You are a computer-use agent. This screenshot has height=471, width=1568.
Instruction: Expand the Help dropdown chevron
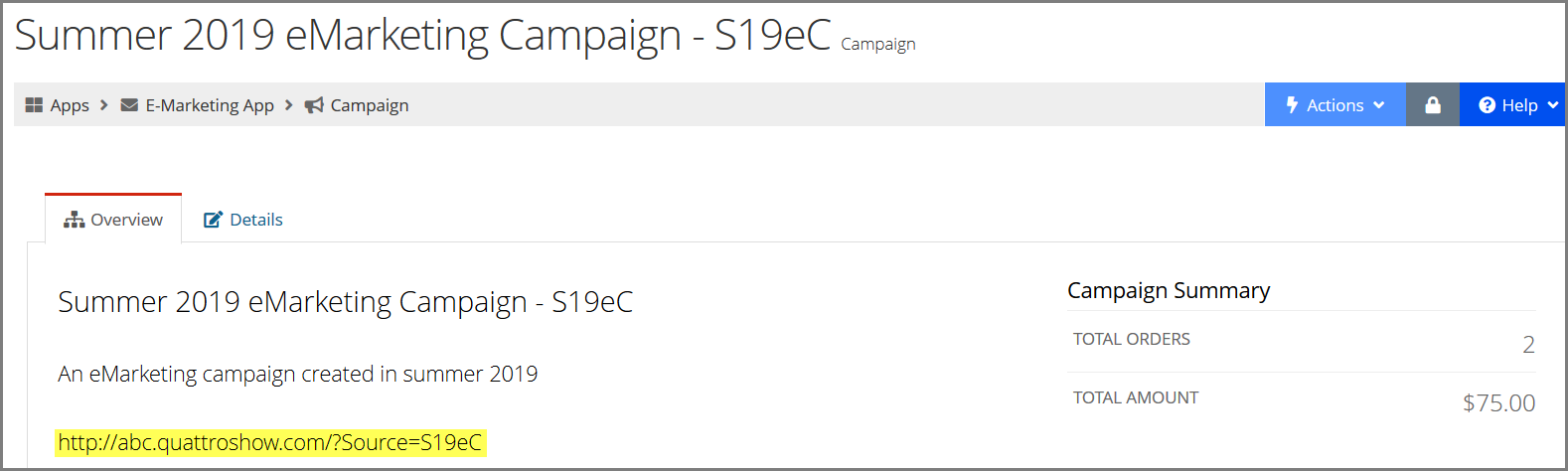click(1553, 105)
